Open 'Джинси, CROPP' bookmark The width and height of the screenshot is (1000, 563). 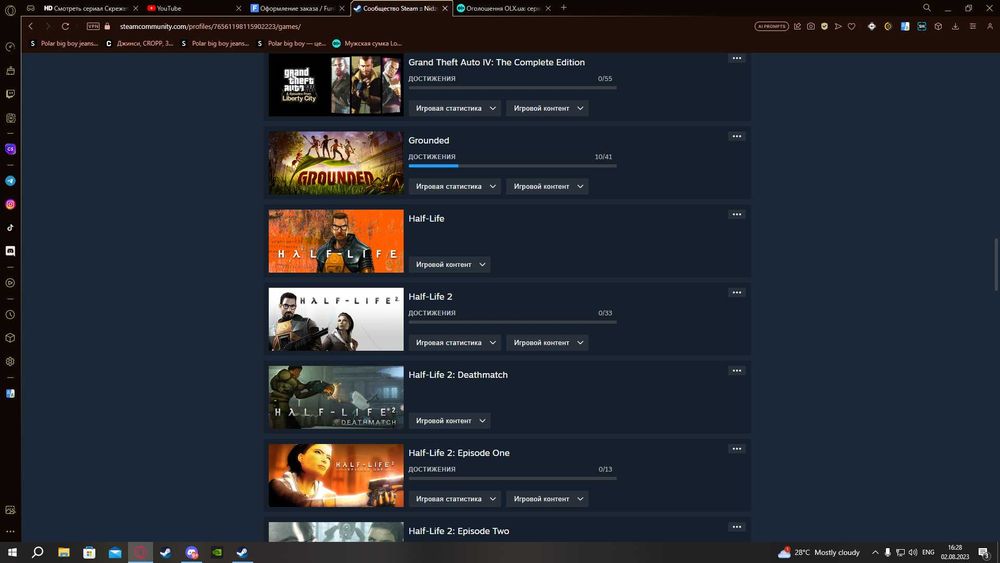point(140,43)
